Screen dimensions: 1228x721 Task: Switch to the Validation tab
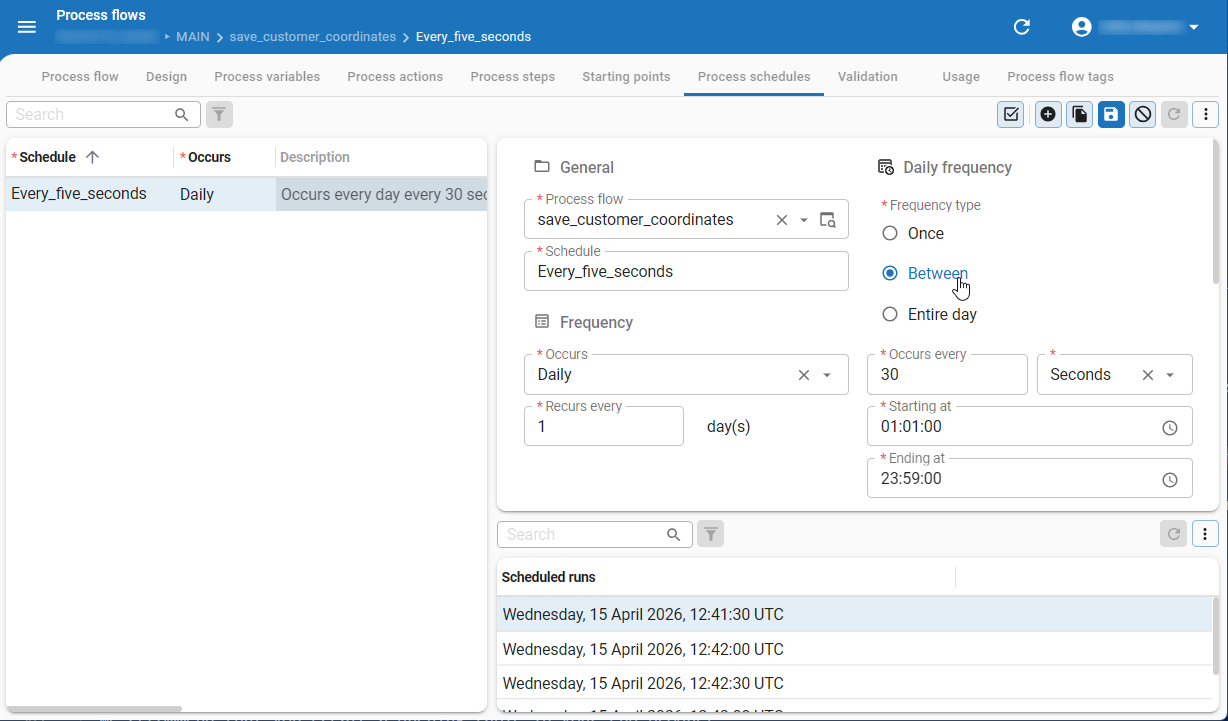(866, 76)
